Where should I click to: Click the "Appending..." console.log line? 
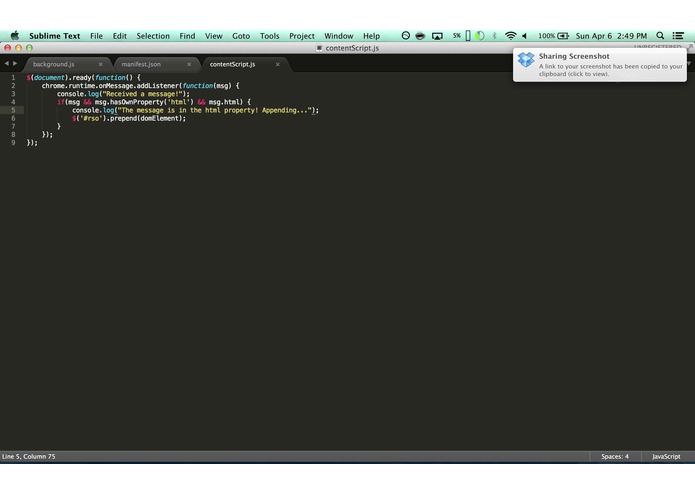195,110
